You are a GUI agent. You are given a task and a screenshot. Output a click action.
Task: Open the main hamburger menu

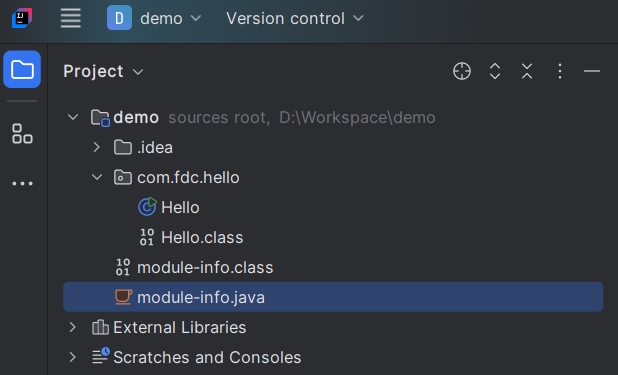point(71,18)
